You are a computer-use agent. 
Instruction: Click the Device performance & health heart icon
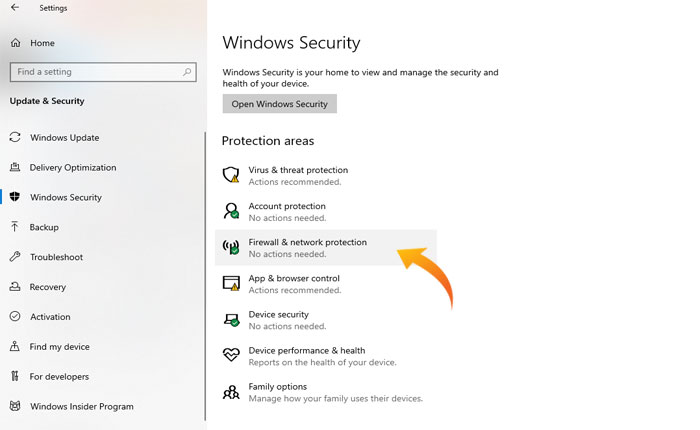(231, 355)
